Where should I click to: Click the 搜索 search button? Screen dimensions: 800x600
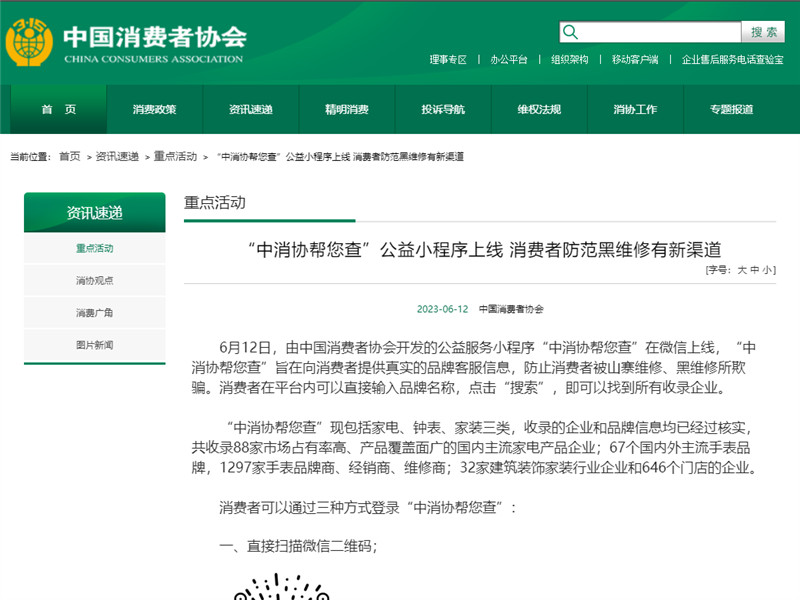point(763,32)
